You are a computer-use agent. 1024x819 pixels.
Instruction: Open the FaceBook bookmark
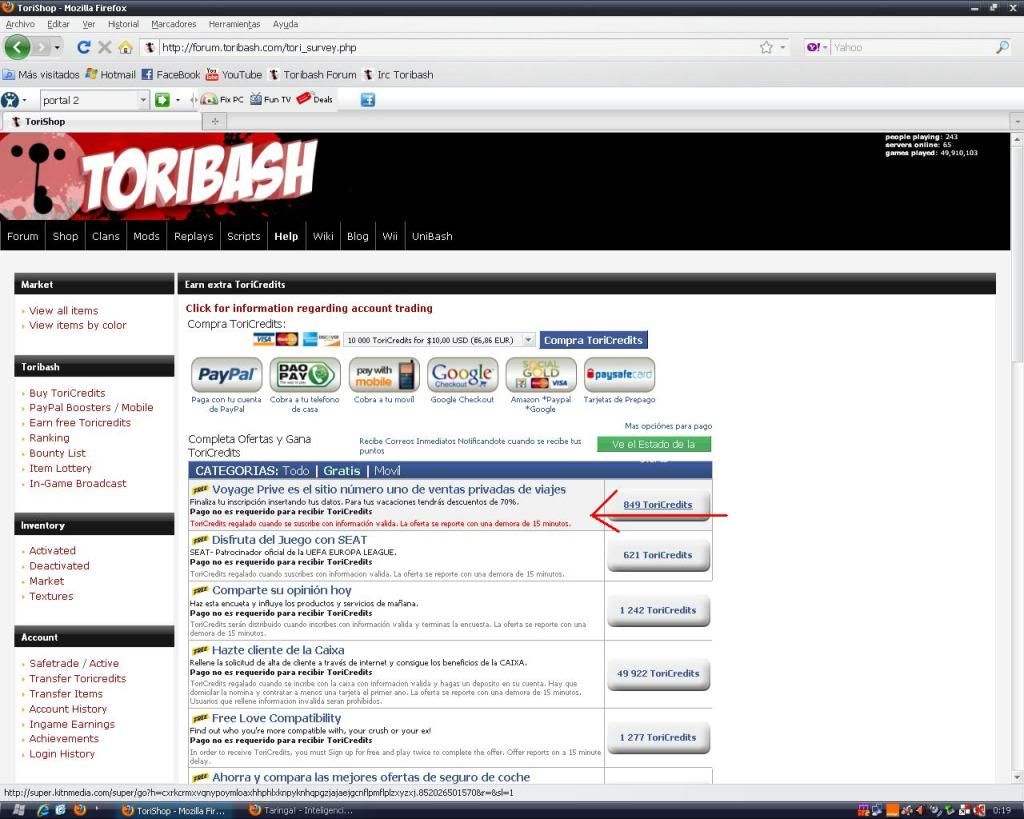[171, 74]
